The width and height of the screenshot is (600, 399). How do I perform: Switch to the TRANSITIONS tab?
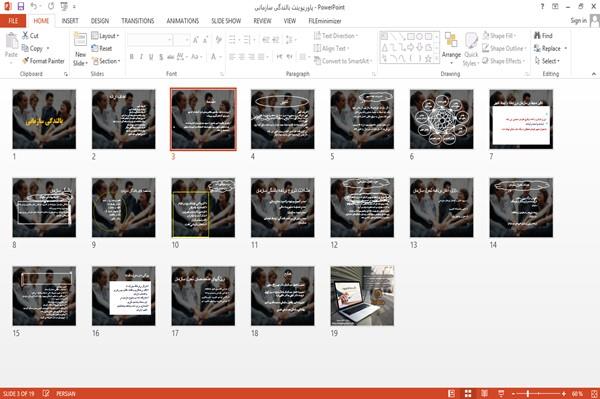coord(138,21)
